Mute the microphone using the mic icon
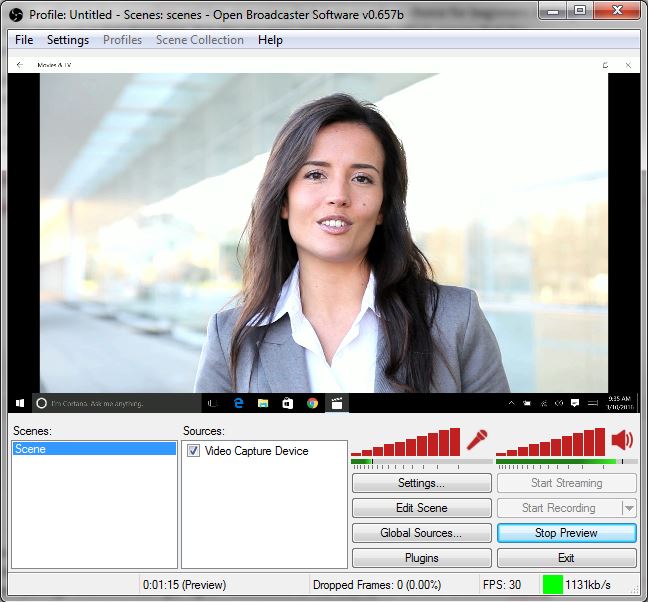This screenshot has width=648, height=602. 476,440
